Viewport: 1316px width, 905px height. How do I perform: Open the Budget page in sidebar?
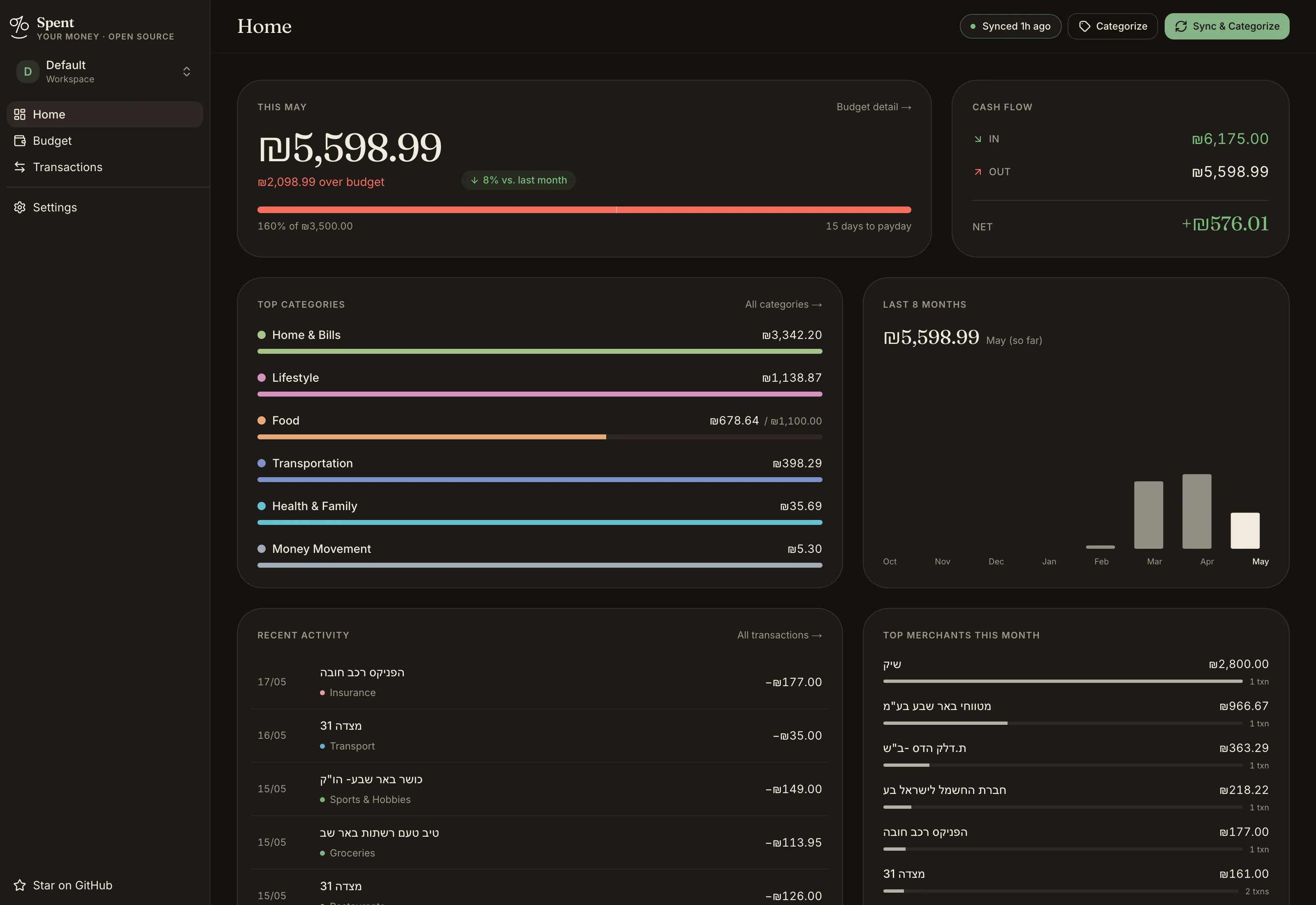(105, 141)
